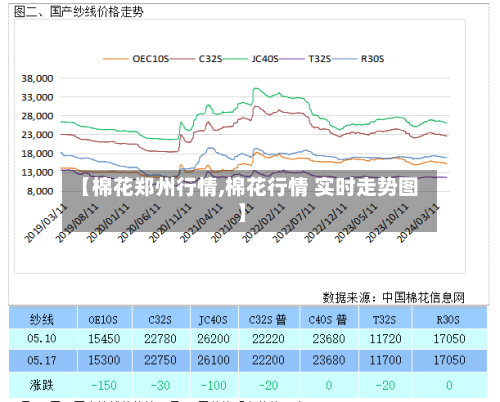Click the 11720 cell in 05.10 row
This screenshot has height=402, width=500.
386,339
